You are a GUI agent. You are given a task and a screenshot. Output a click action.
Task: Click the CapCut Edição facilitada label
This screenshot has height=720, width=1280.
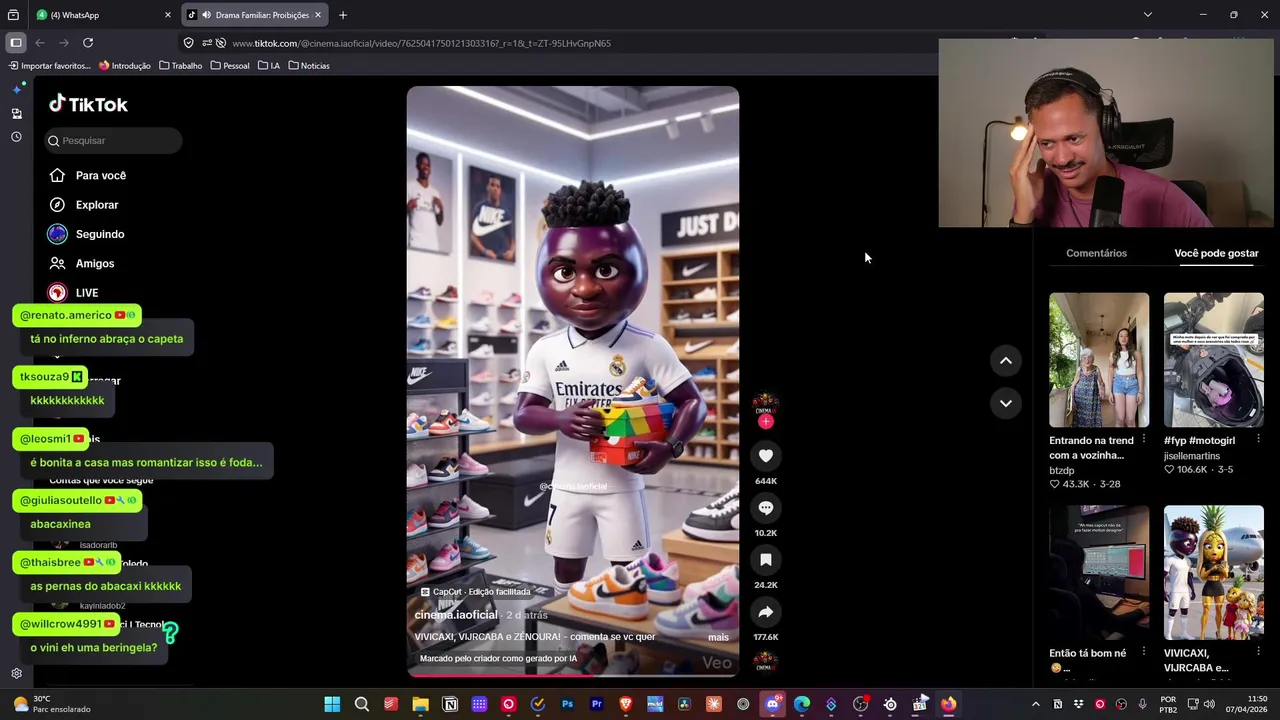coord(476,592)
